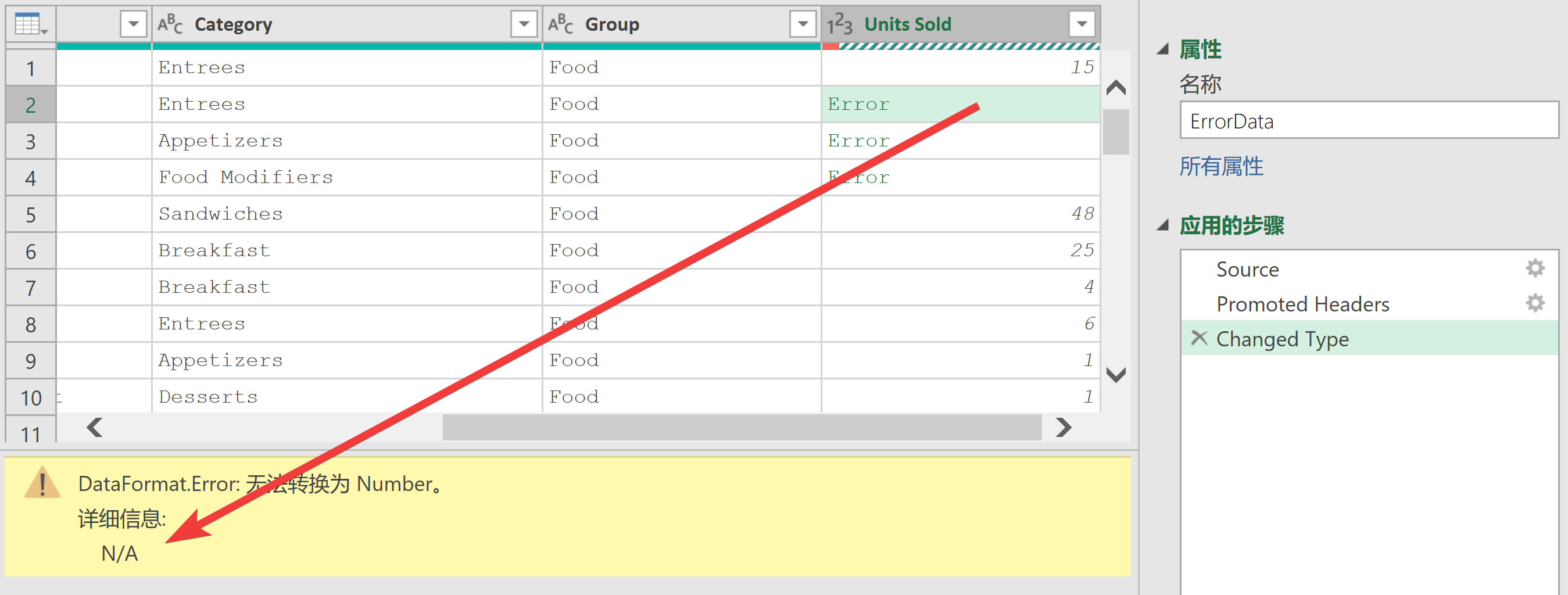
Task: Open the Category column filter dropdown
Action: 524,24
